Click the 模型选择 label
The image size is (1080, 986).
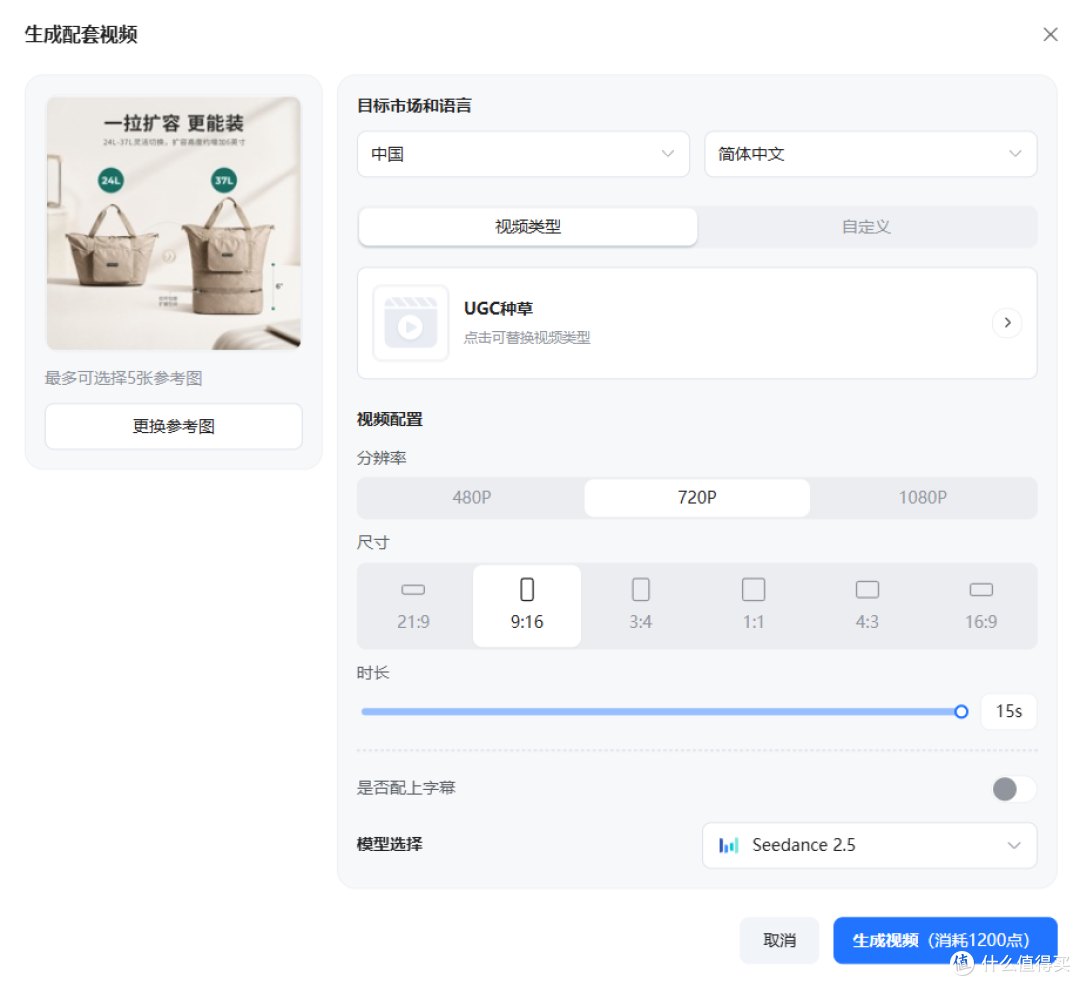click(x=390, y=844)
